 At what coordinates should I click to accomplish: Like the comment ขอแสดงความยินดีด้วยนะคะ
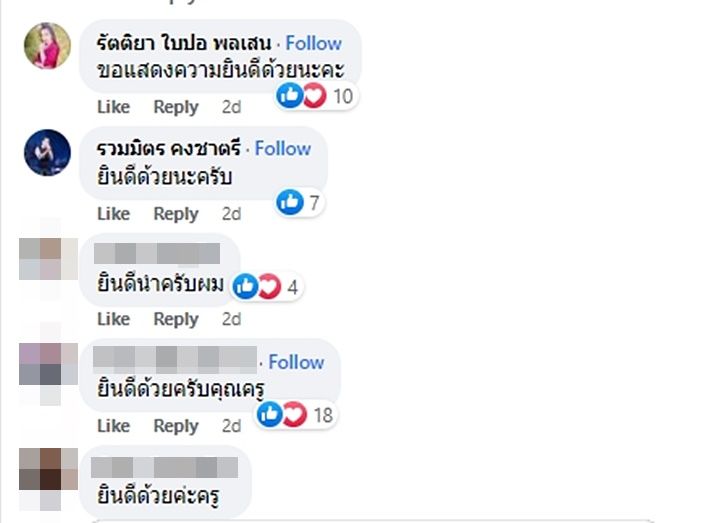coord(113,107)
